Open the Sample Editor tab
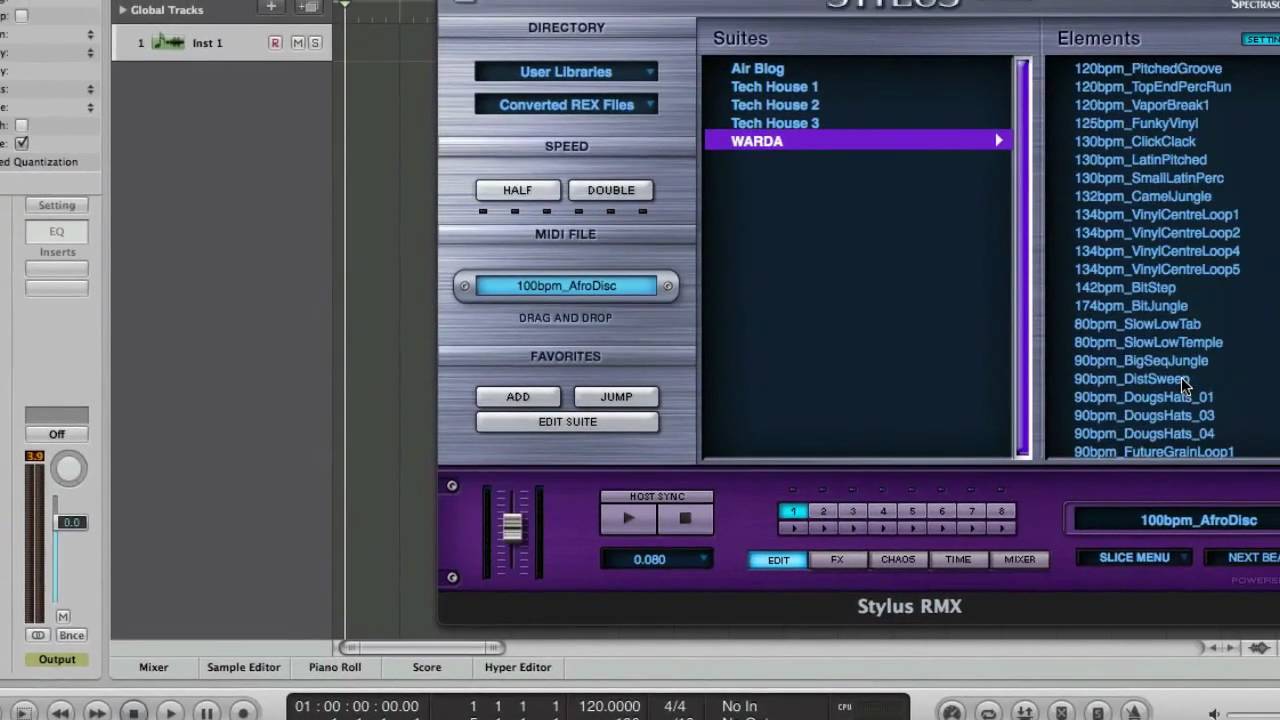Screen dimensions: 1280x720 243,667
